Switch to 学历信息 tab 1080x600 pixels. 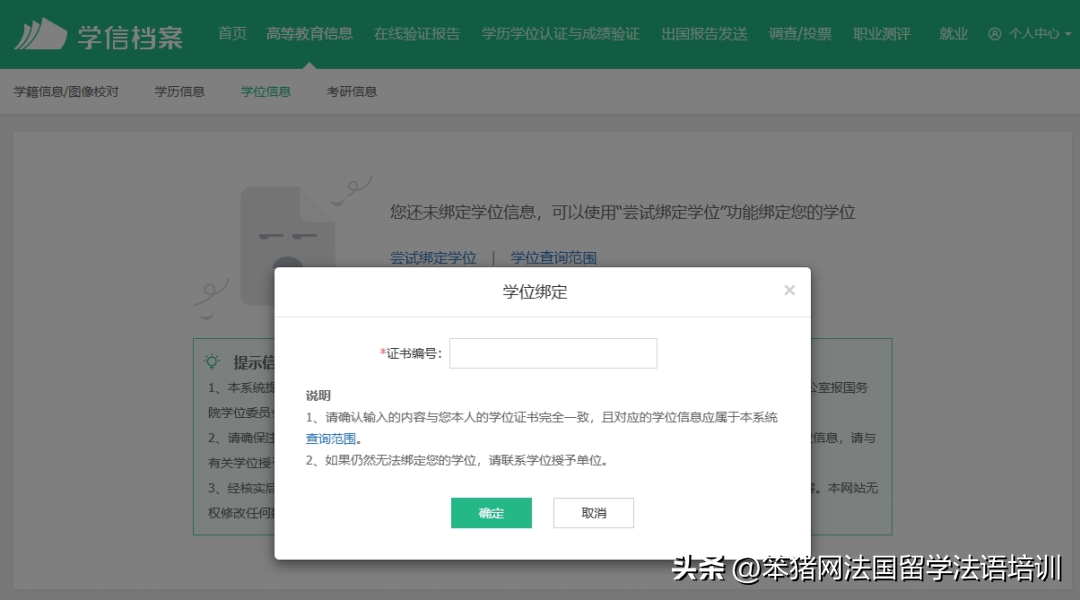[x=179, y=92]
